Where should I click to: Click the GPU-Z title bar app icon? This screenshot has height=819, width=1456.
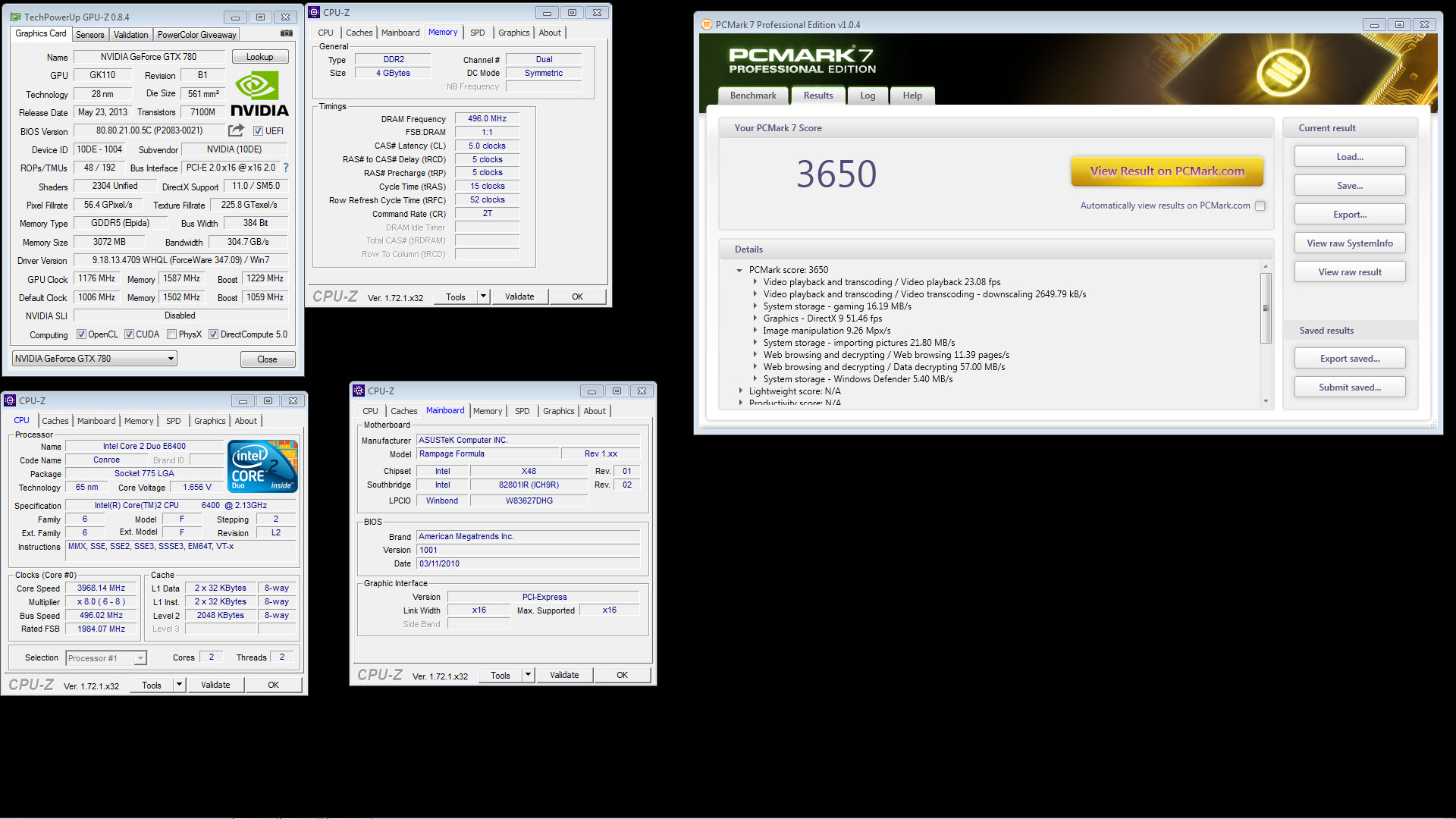[14, 17]
